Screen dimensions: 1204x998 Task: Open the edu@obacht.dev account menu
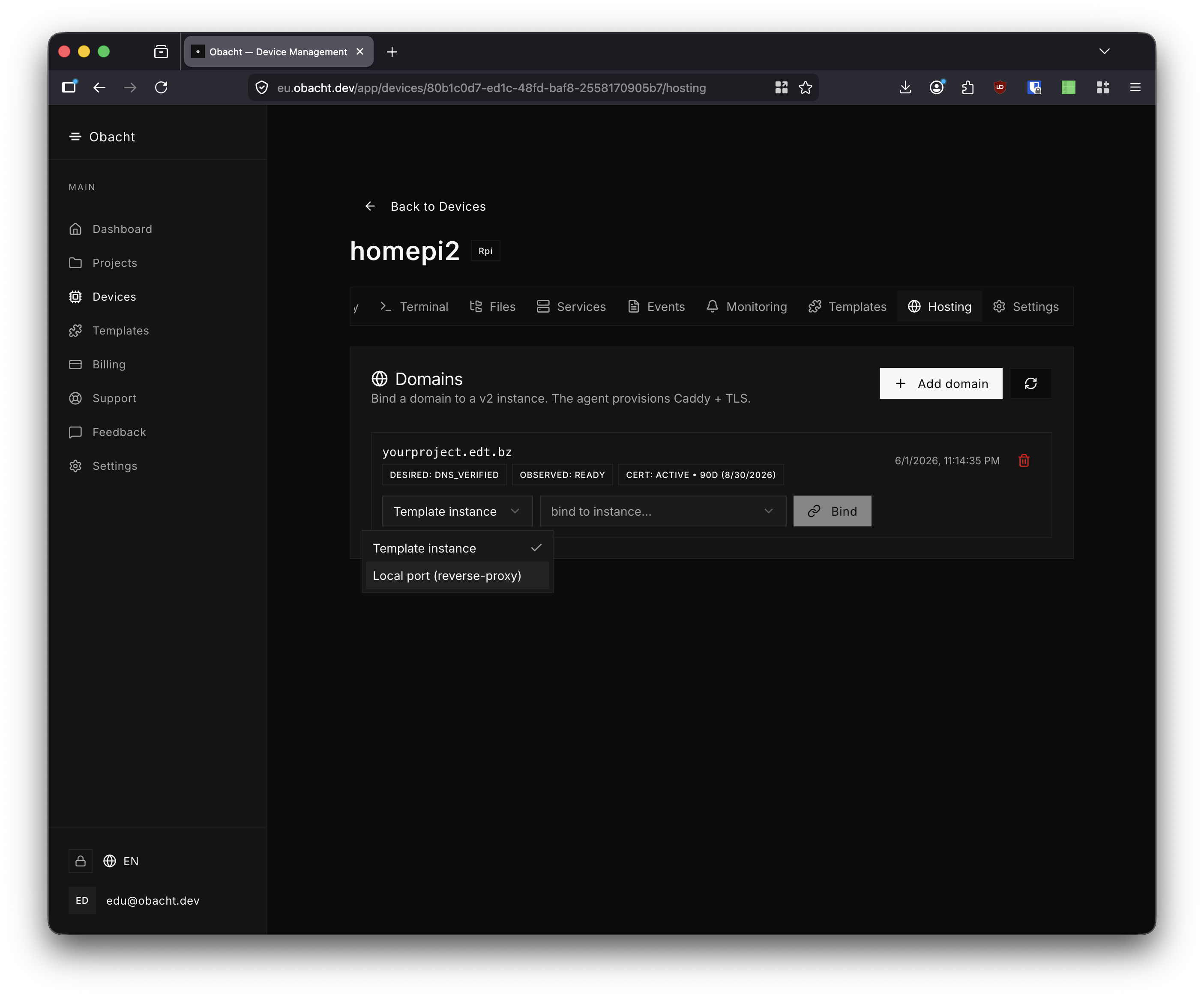click(135, 900)
